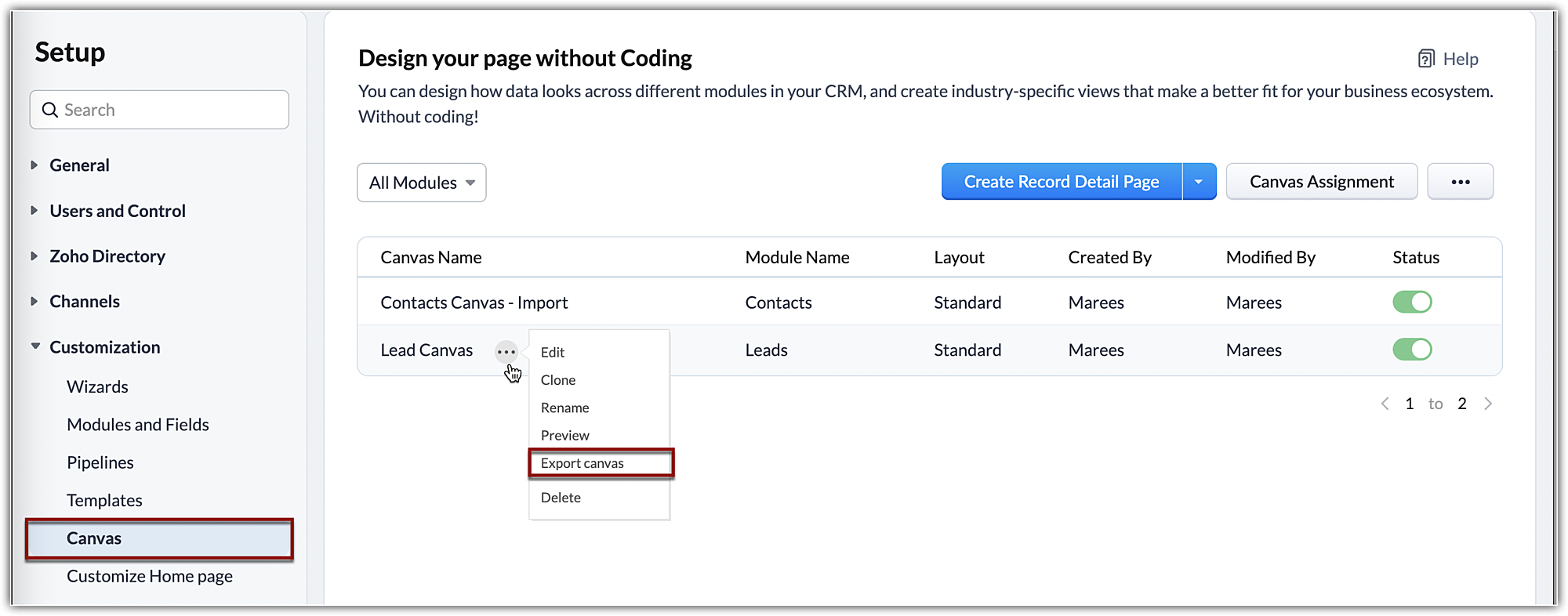1568x616 pixels.
Task: Choose Delete from the context menu
Action: [x=561, y=498]
